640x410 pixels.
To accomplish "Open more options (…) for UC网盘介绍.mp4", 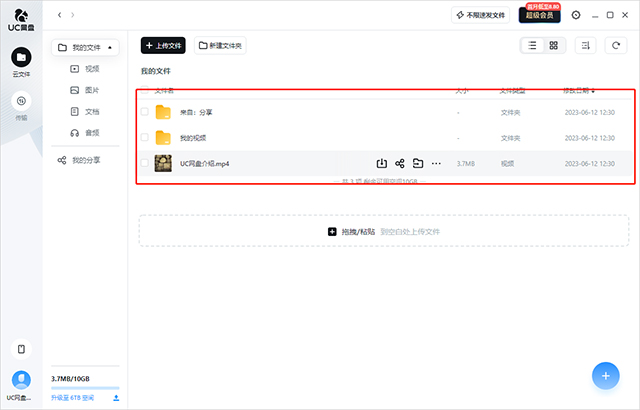I will coord(436,163).
